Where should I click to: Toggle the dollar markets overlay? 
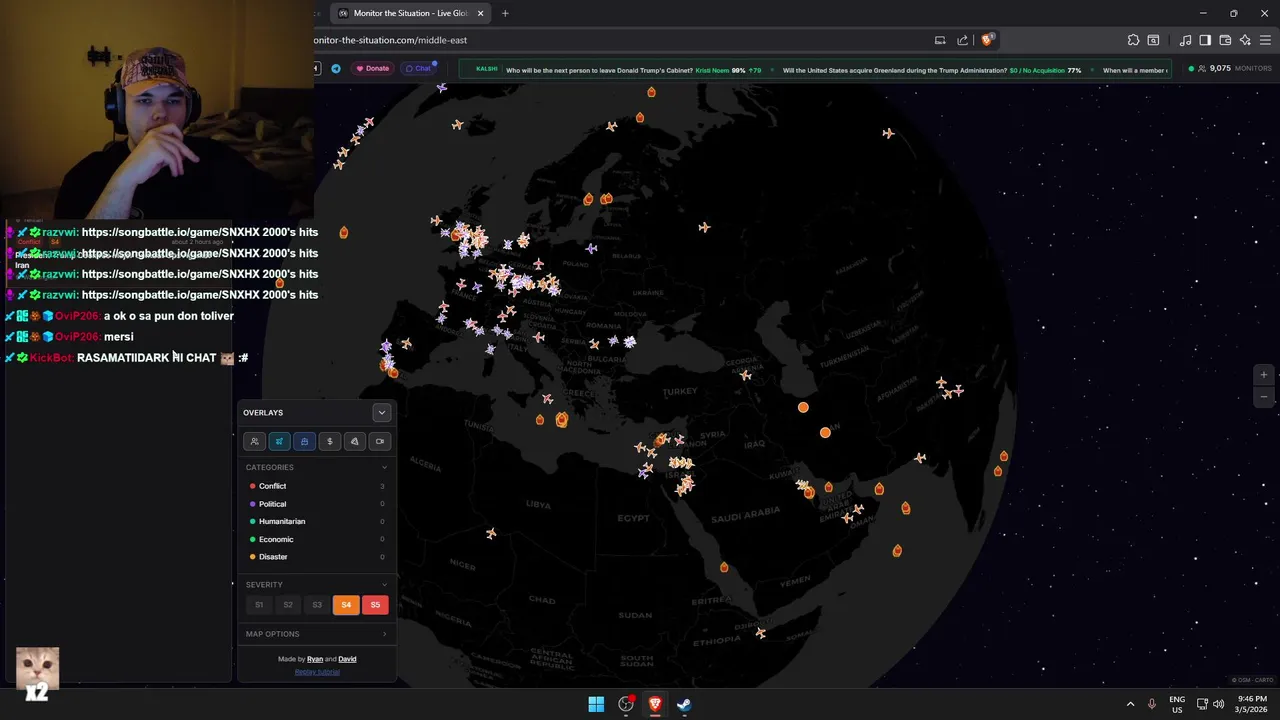point(330,441)
